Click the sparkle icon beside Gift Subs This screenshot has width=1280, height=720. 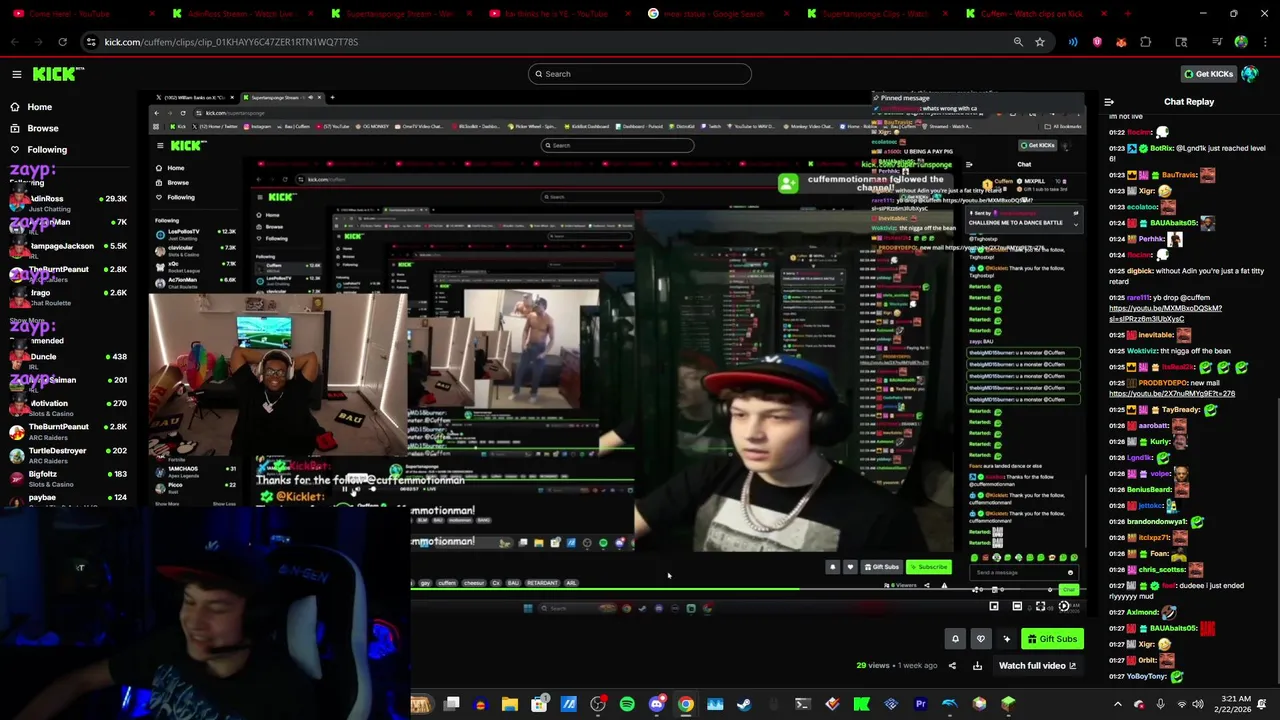pyautogui.click(x=1007, y=639)
